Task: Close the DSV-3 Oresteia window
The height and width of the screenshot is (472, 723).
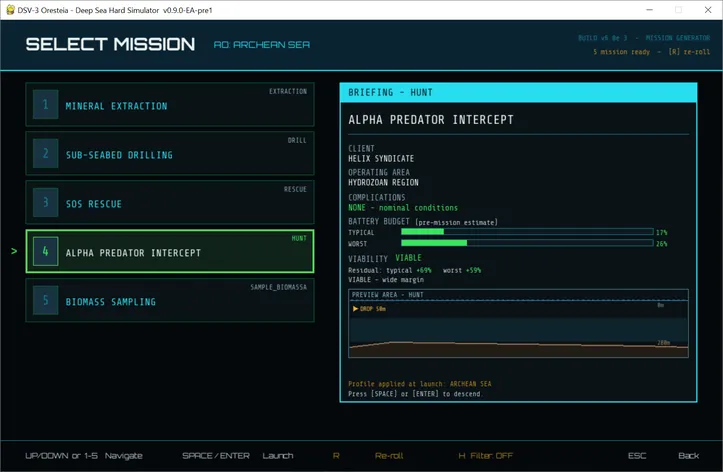Action: point(708,10)
